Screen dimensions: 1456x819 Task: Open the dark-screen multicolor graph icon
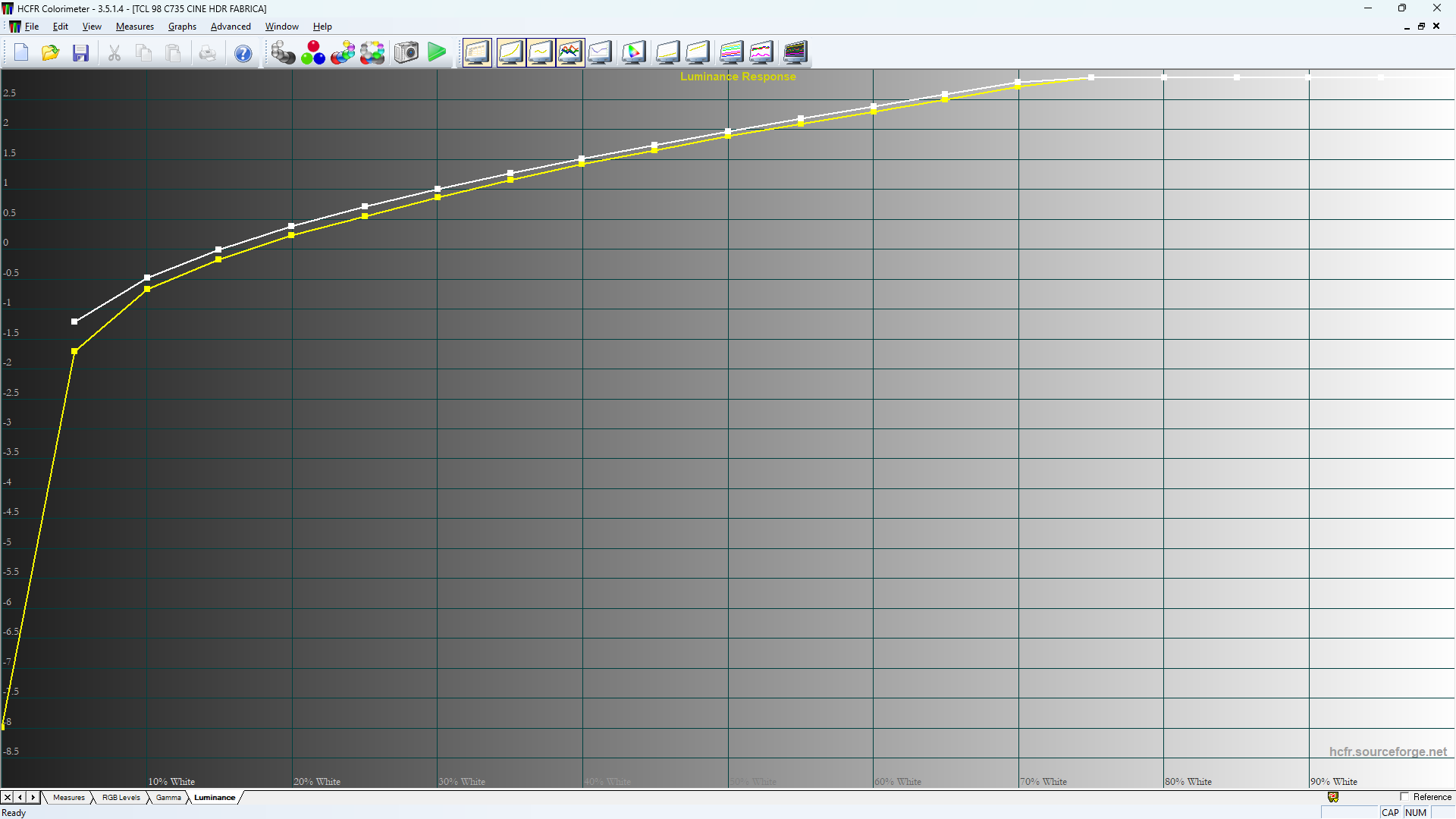click(795, 53)
